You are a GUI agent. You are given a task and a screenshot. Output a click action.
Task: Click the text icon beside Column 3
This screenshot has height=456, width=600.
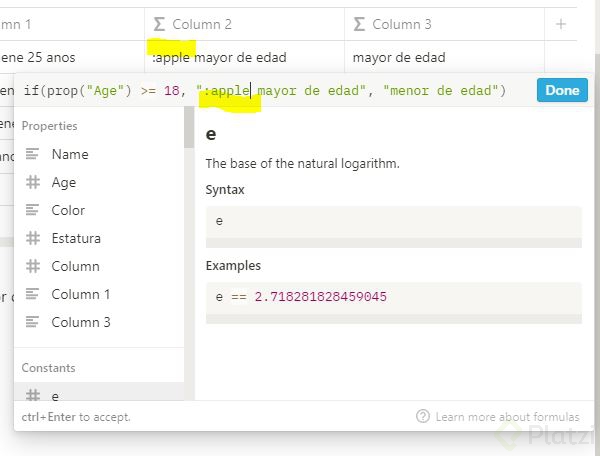33,322
